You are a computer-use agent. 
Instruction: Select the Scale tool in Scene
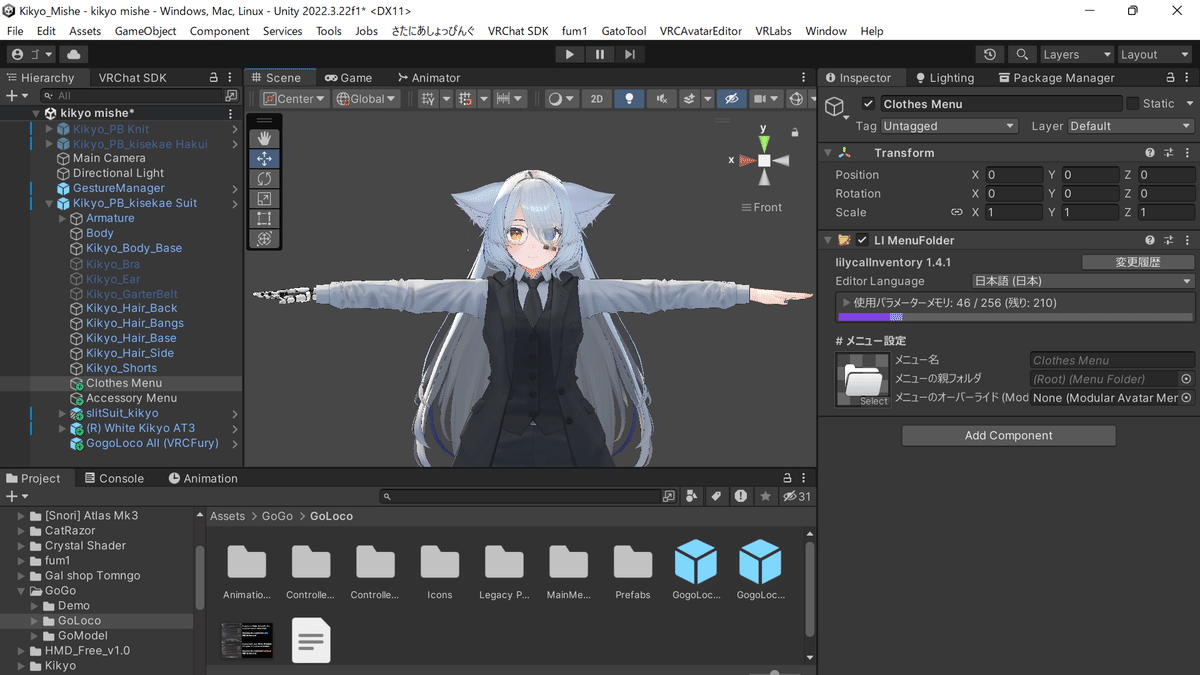[x=265, y=199]
